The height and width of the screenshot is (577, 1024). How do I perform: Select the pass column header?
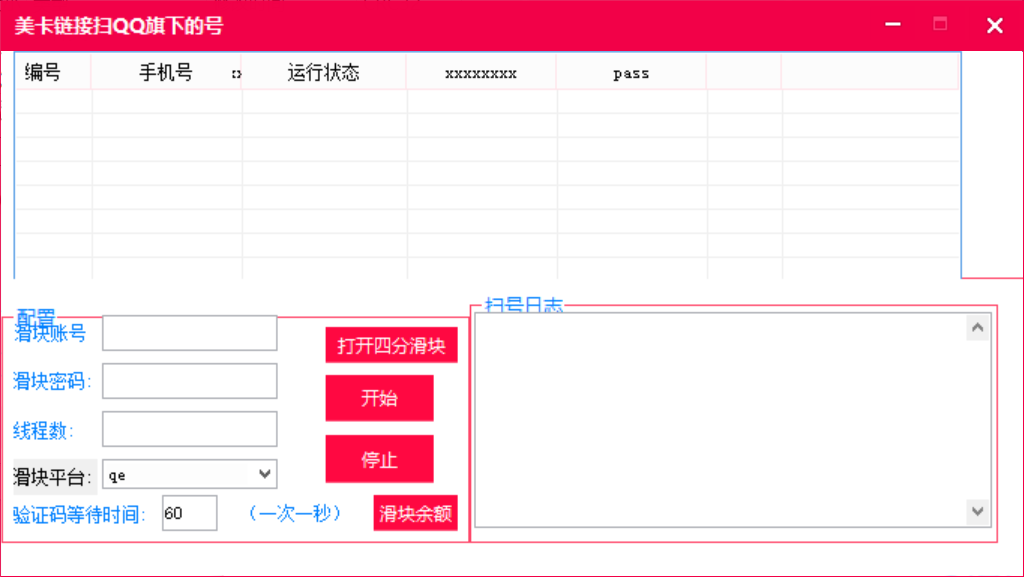630,71
